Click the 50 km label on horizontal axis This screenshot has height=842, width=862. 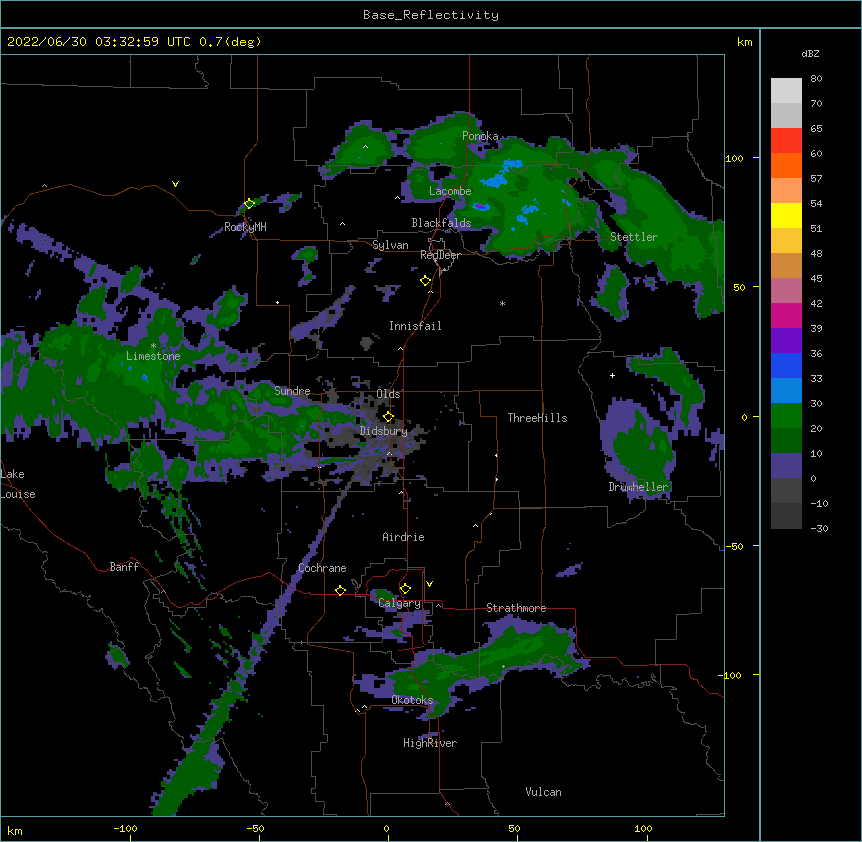(x=514, y=828)
